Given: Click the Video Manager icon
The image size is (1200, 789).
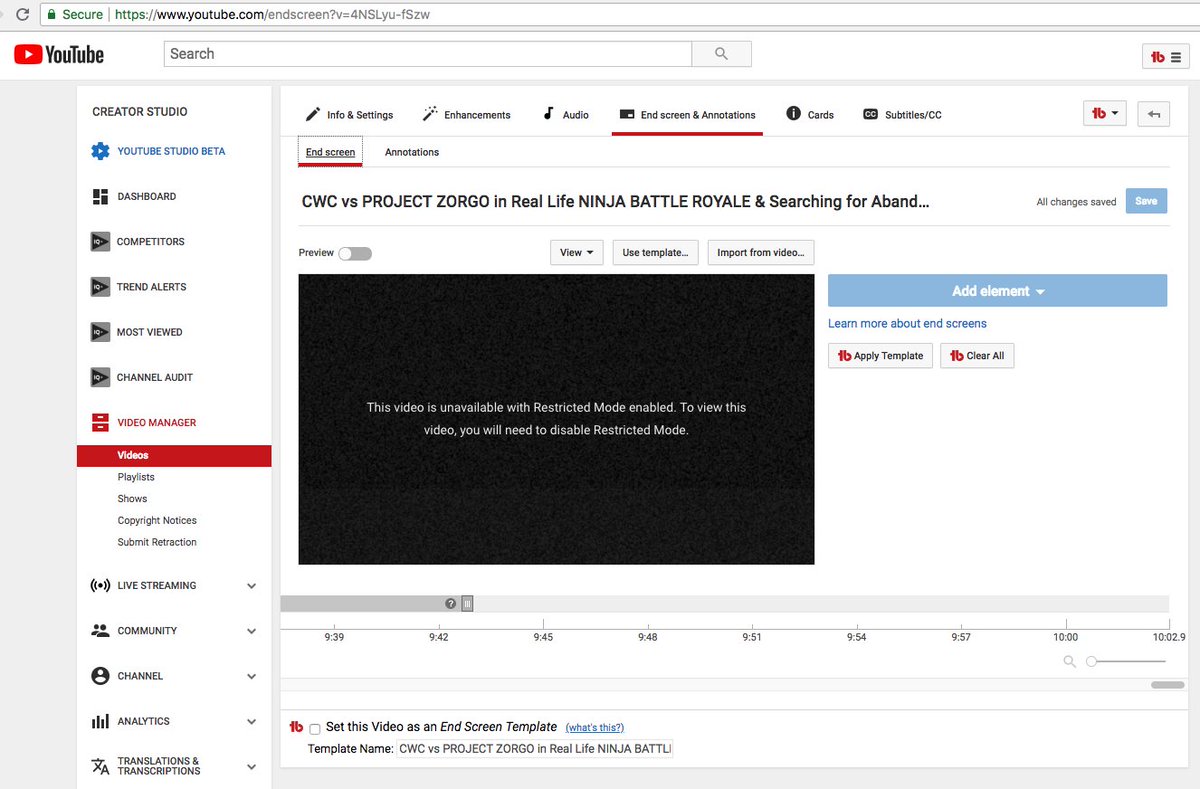Looking at the screenshot, I should pyautogui.click(x=100, y=422).
